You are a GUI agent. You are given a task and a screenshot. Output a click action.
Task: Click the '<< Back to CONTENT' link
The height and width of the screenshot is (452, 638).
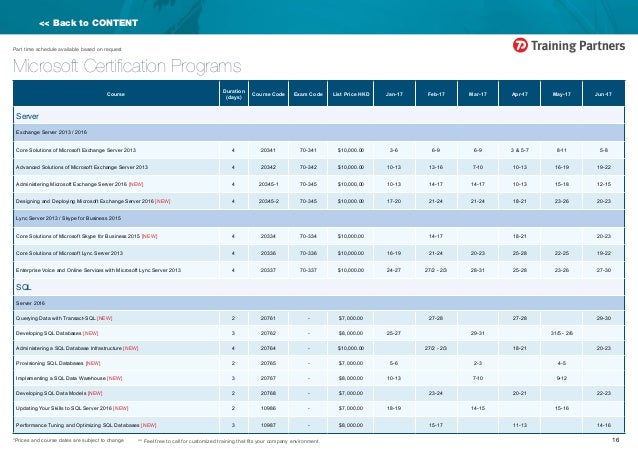(x=88, y=23)
